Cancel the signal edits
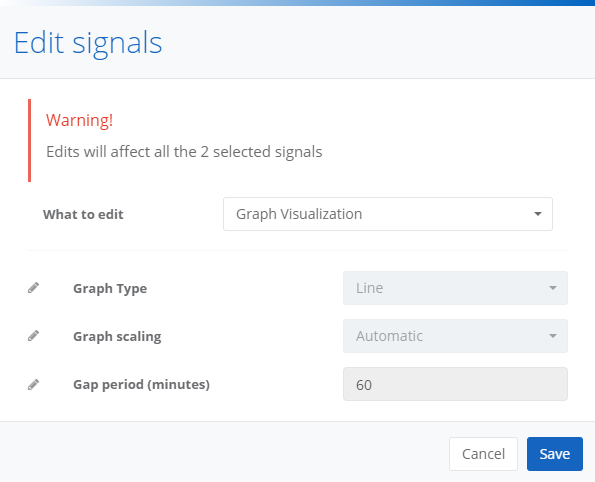 tap(483, 454)
